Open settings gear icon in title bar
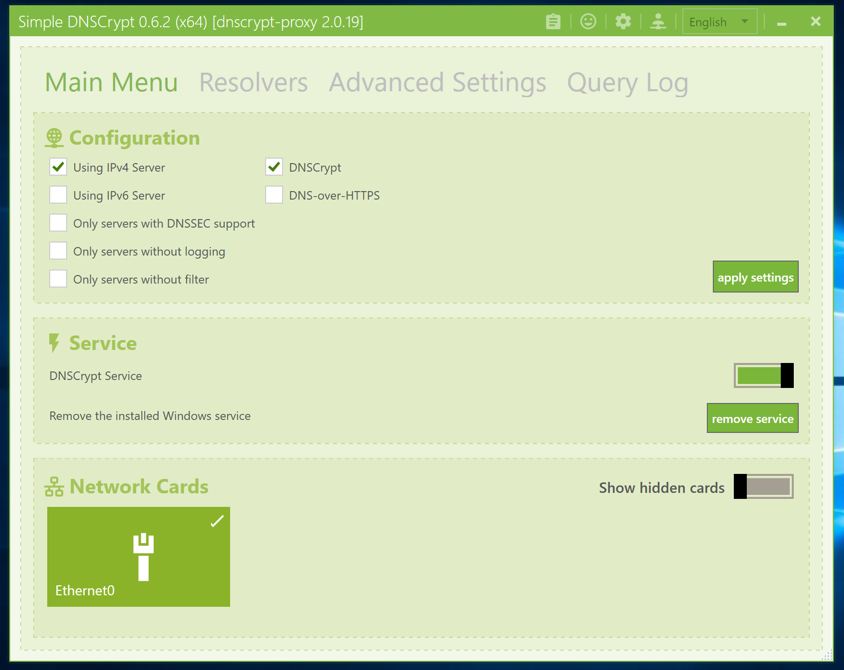The image size is (844, 670). 623,22
